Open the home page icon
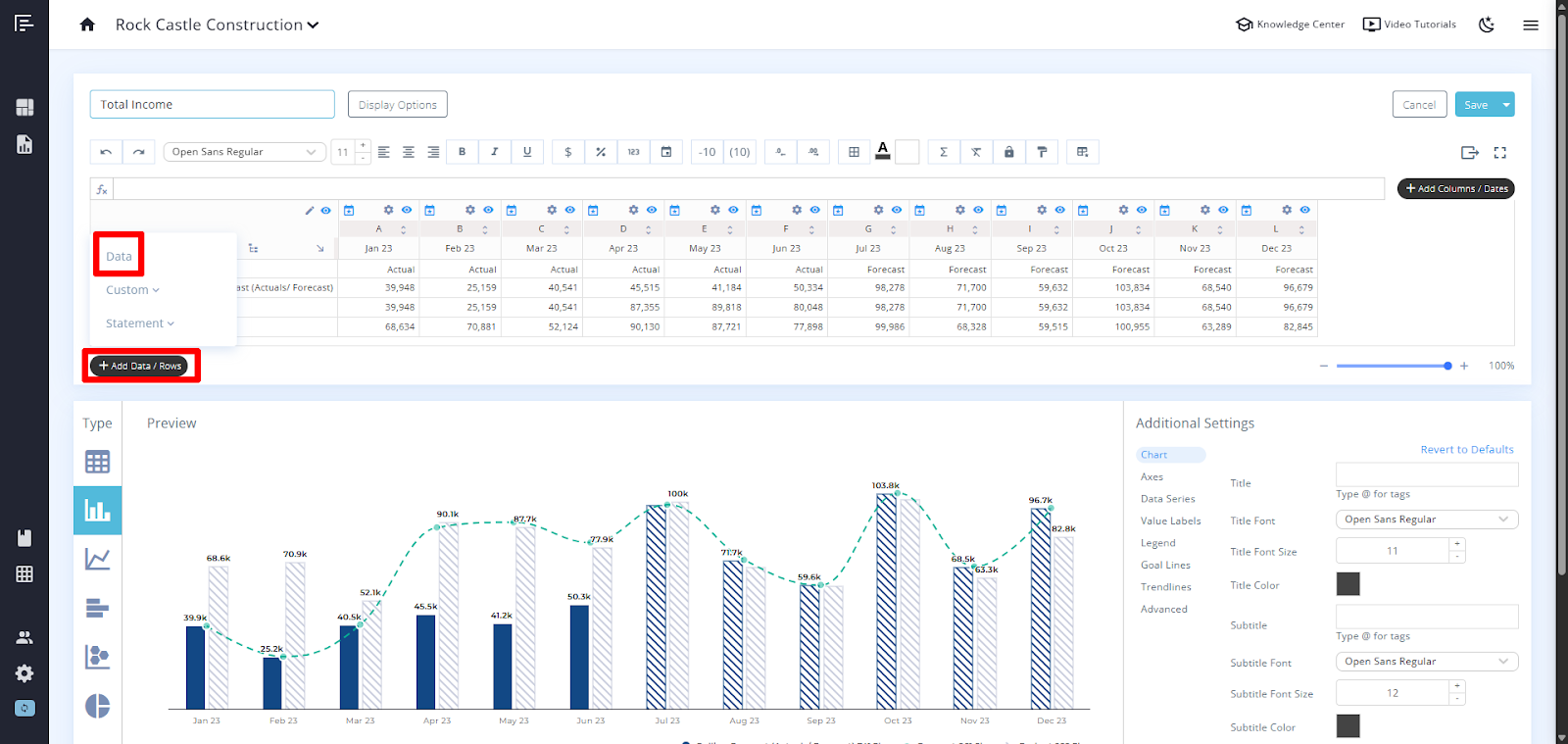1568x744 pixels. coord(87,25)
